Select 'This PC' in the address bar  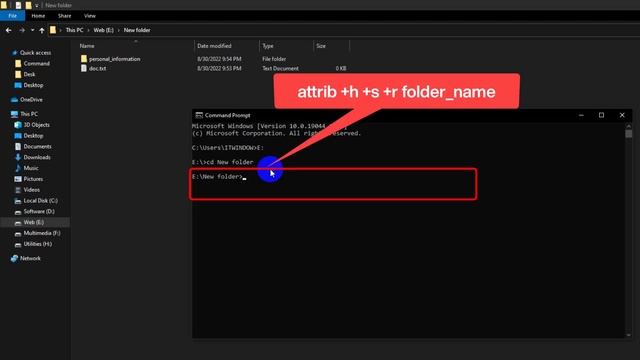pyautogui.click(x=74, y=30)
